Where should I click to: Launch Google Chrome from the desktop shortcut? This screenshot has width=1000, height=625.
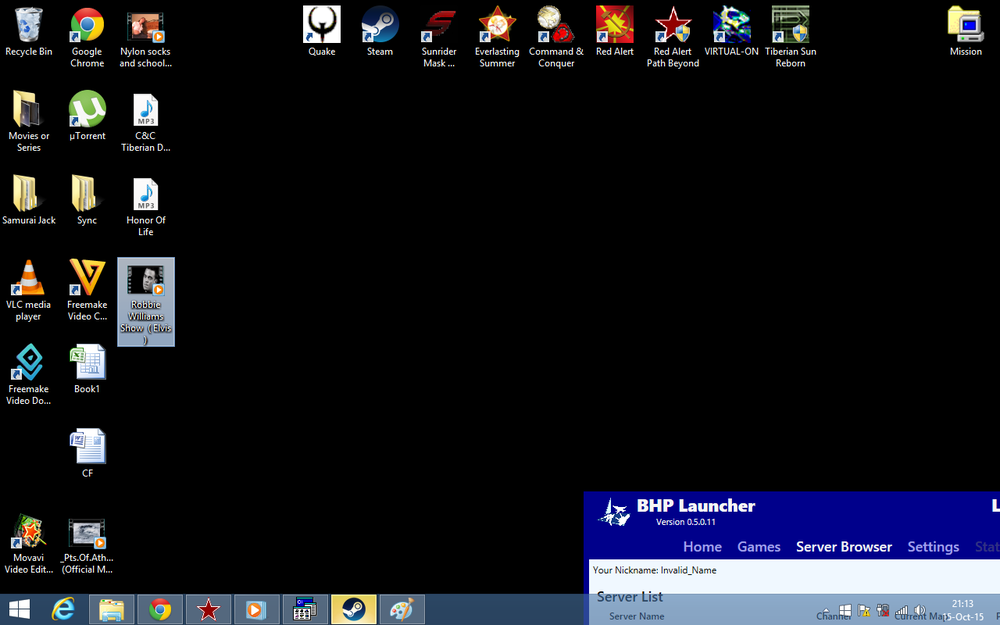coord(87,38)
